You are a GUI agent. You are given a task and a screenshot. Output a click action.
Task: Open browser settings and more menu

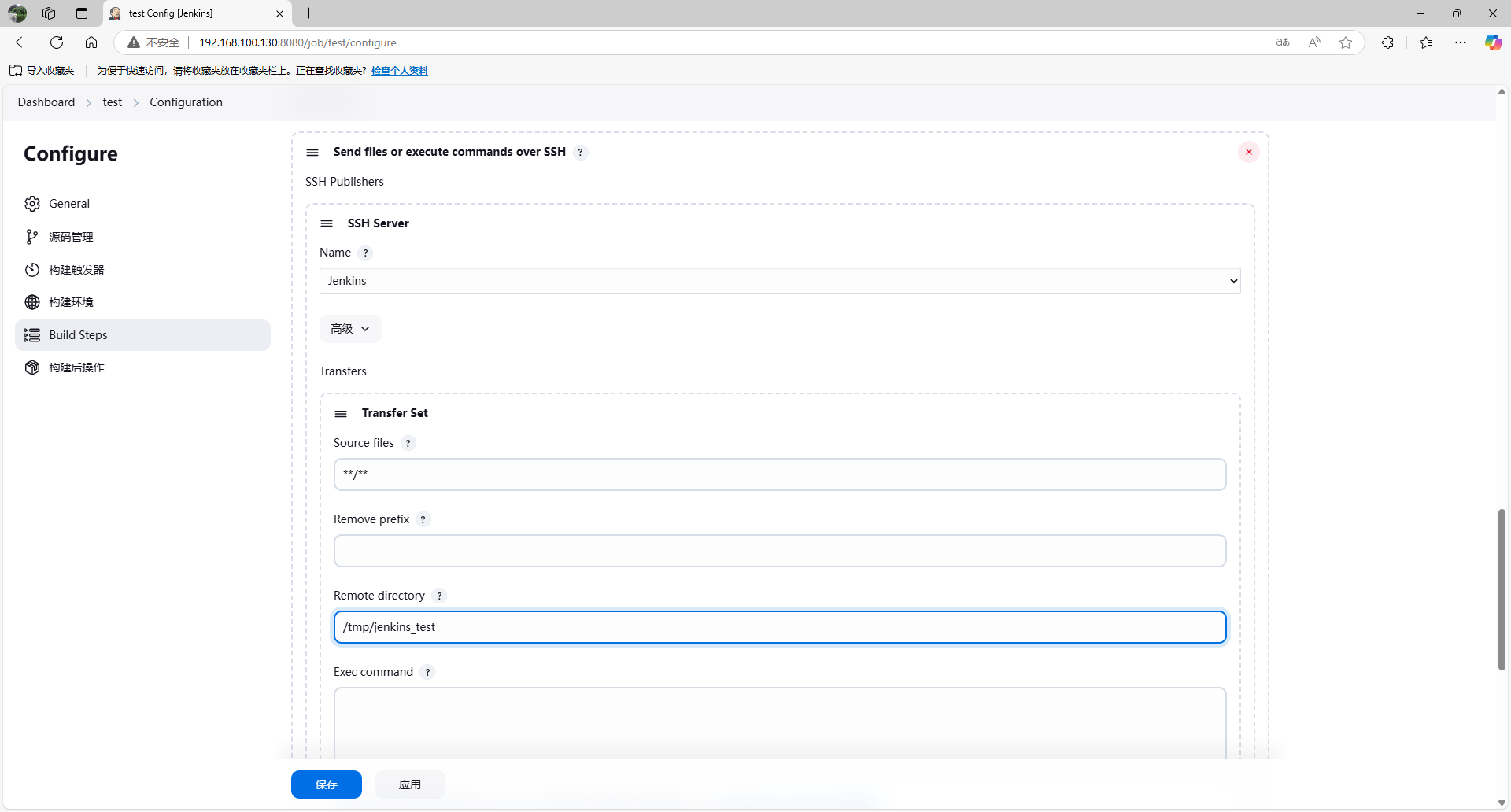pyautogui.click(x=1461, y=42)
